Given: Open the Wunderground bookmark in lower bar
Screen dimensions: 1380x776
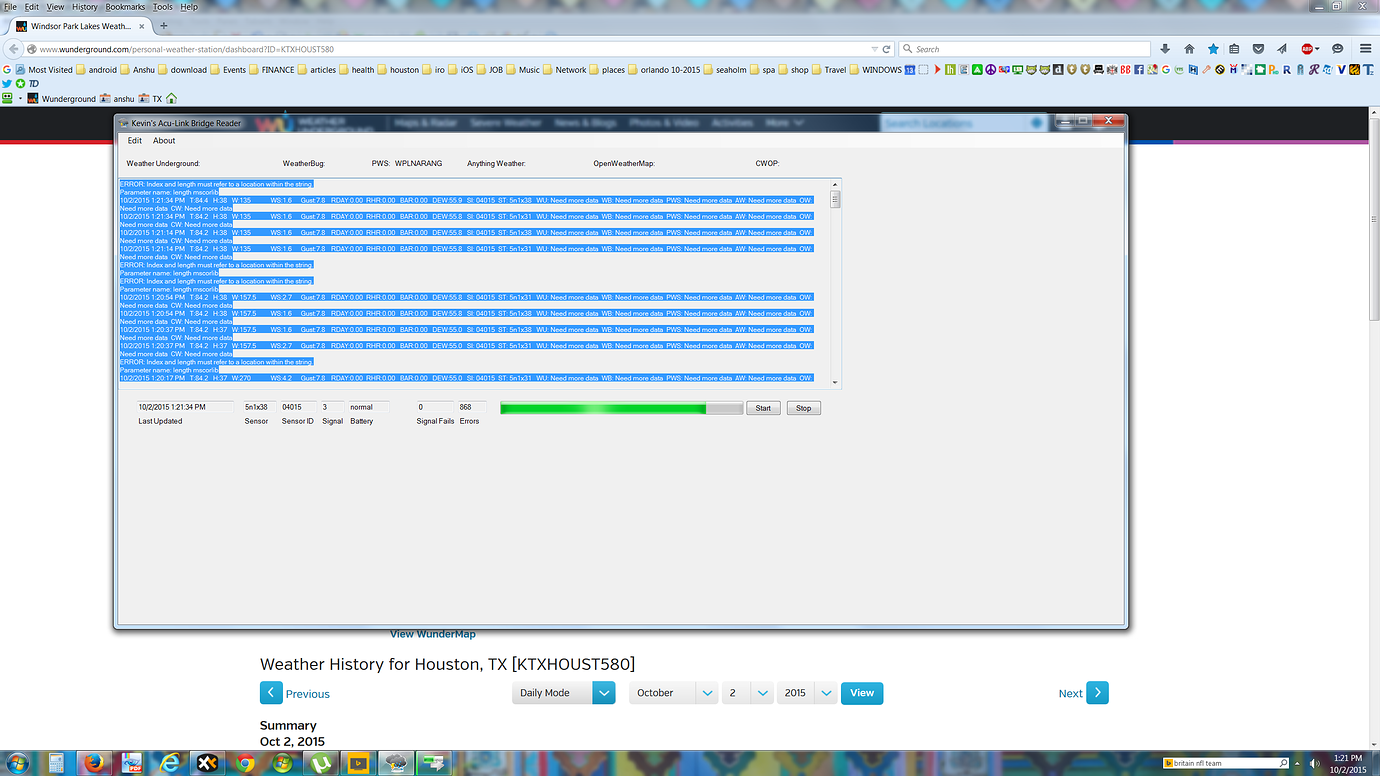Looking at the screenshot, I should tap(62, 99).
